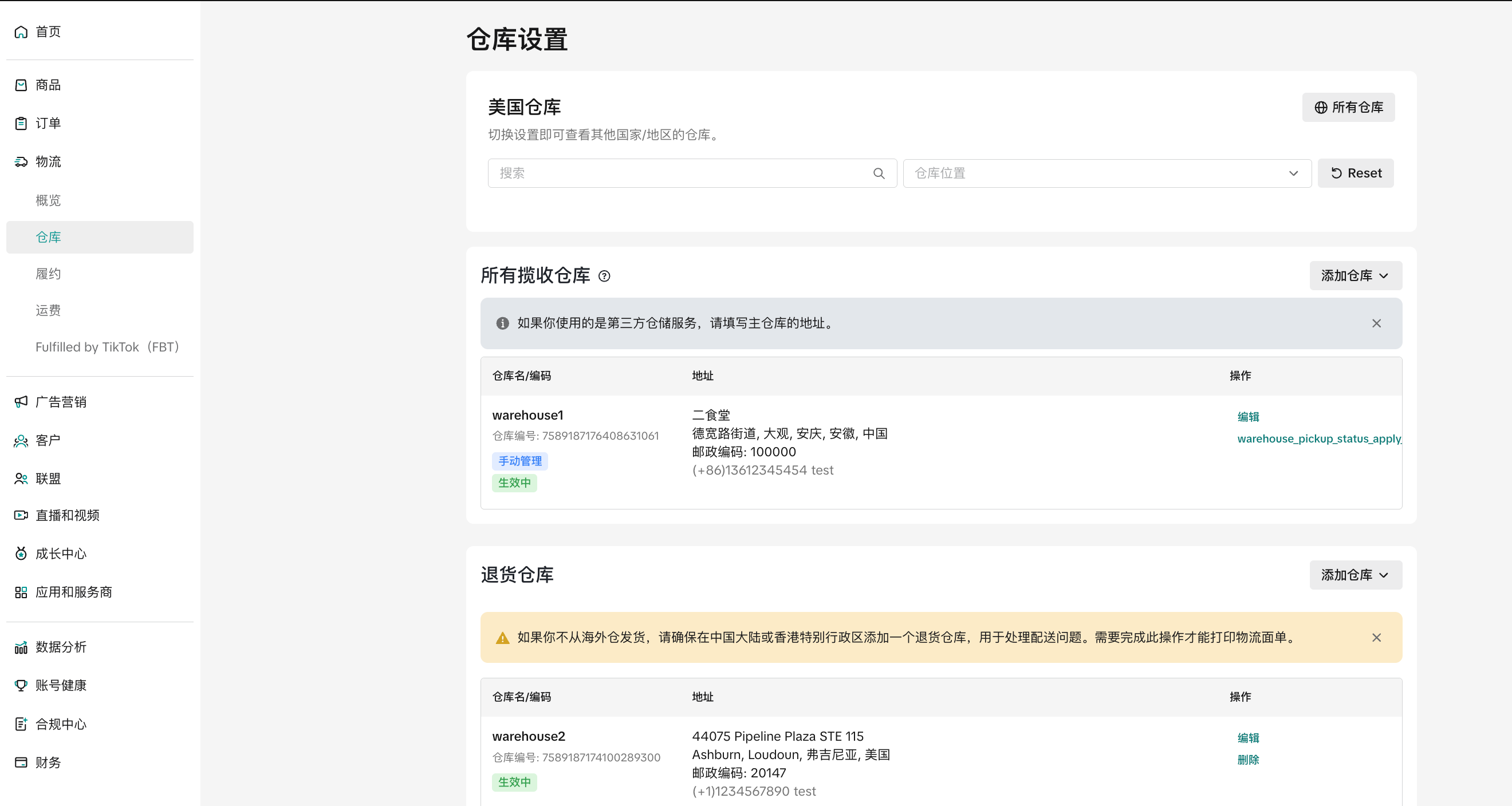Click 删除 link for warehouse2
Image resolution: width=1512 pixels, height=806 pixels.
click(x=1248, y=760)
